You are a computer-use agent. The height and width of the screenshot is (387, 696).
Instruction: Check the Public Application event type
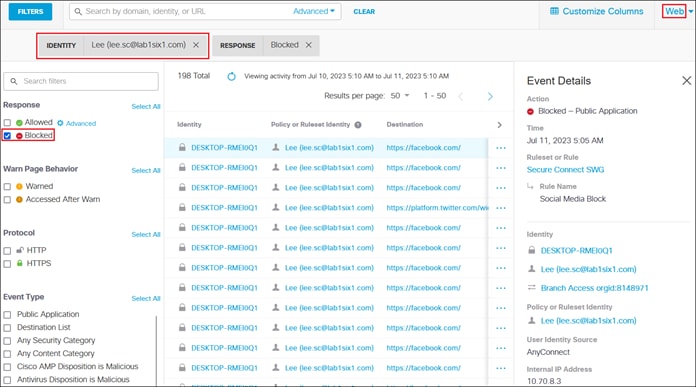tap(7, 315)
